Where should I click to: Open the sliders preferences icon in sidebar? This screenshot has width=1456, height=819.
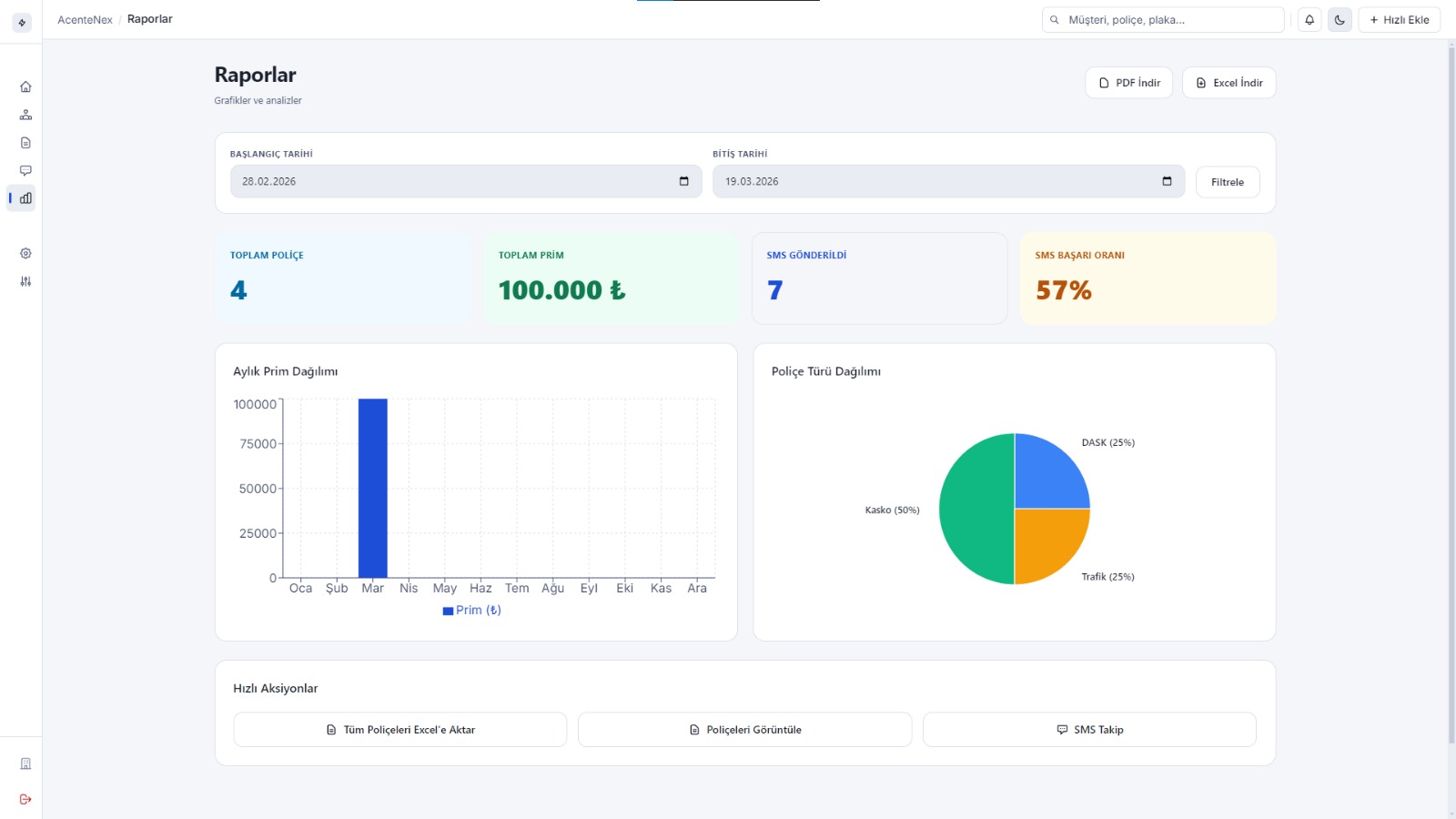25,281
